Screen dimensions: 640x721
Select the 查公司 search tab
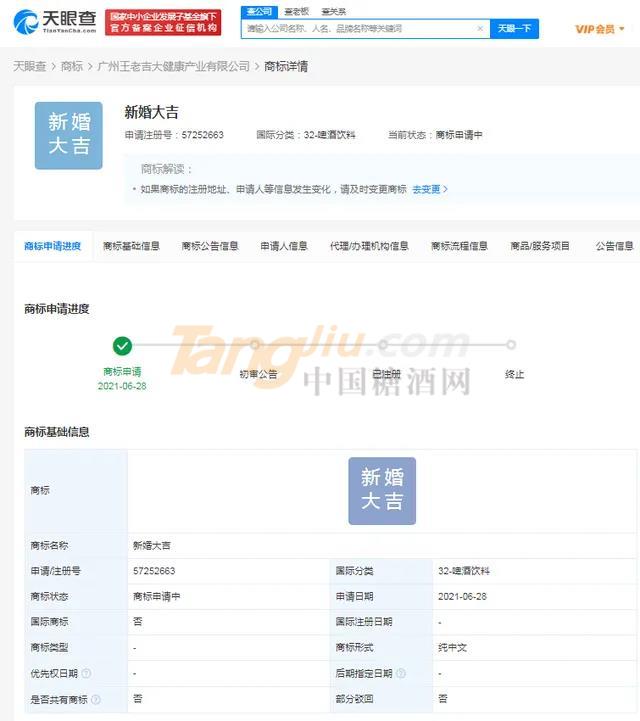point(259,11)
